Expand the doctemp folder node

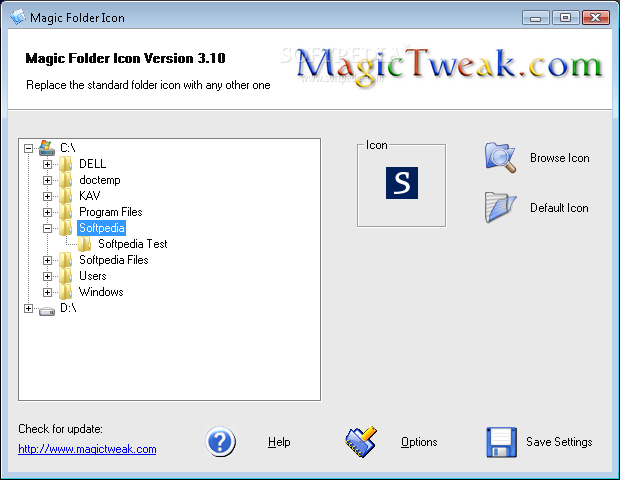click(47, 180)
